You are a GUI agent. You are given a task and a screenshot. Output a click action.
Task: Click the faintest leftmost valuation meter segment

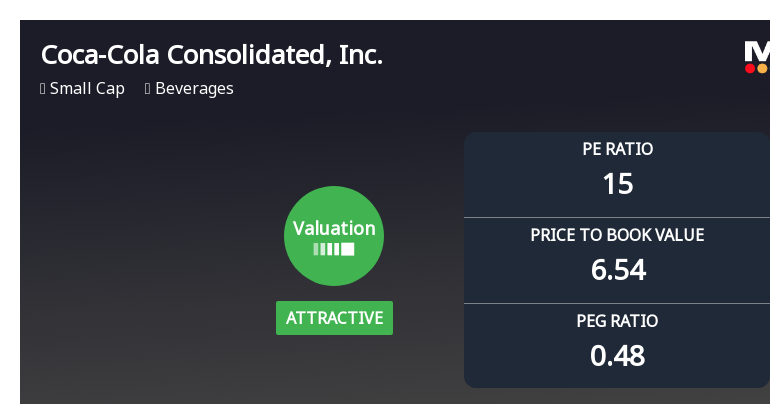tap(315, 249)
